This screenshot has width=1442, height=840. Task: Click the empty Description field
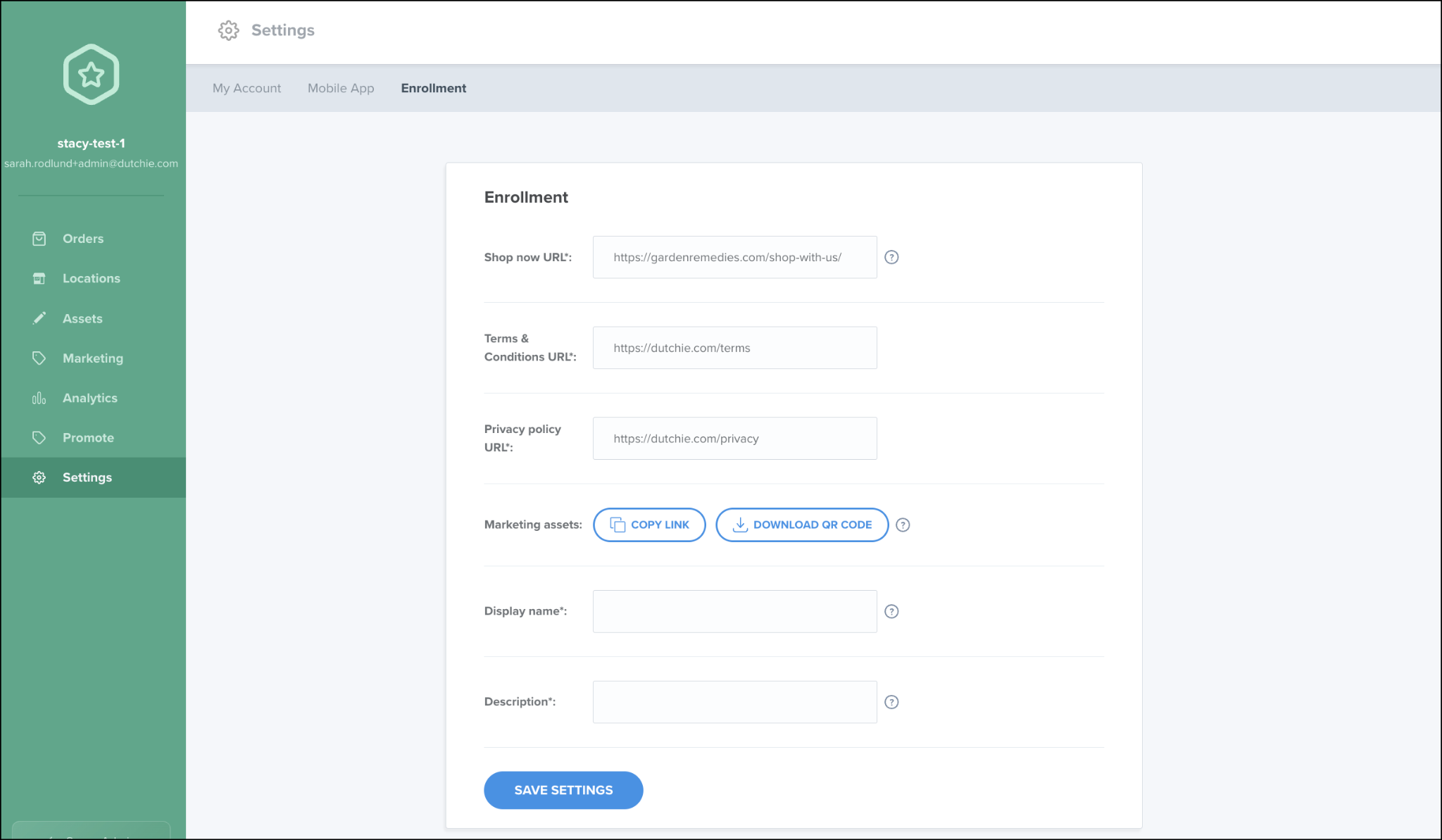coord(734,702)
